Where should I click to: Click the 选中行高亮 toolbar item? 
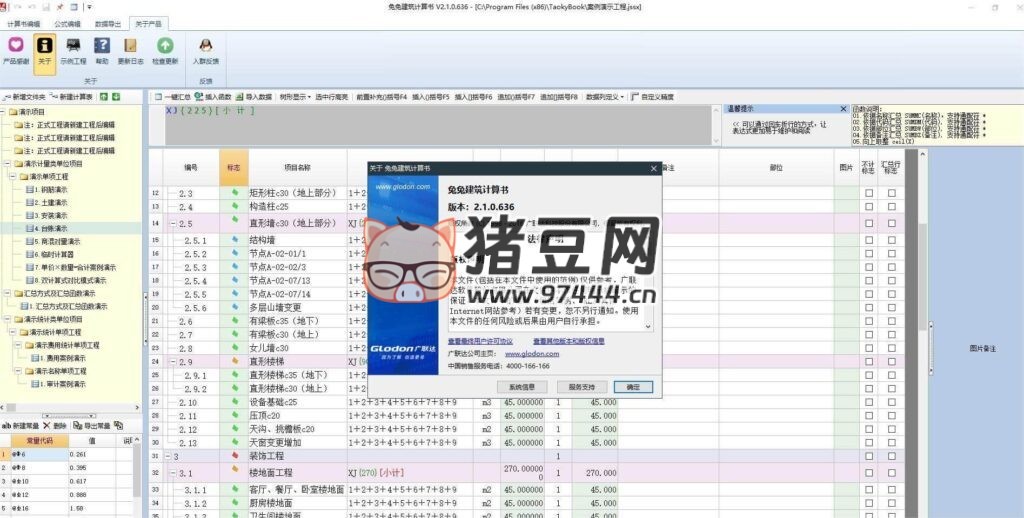pos(332,97)
